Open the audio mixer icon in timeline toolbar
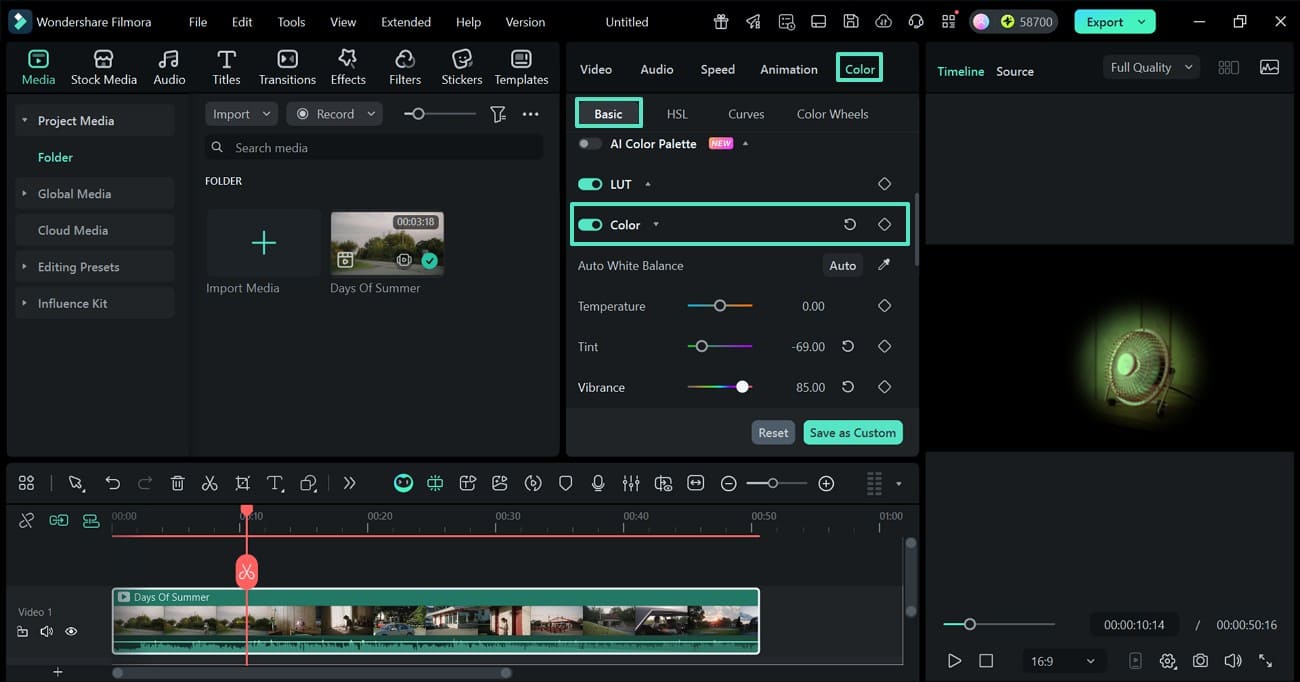The image size is (1300, 682). pos(631,483)
